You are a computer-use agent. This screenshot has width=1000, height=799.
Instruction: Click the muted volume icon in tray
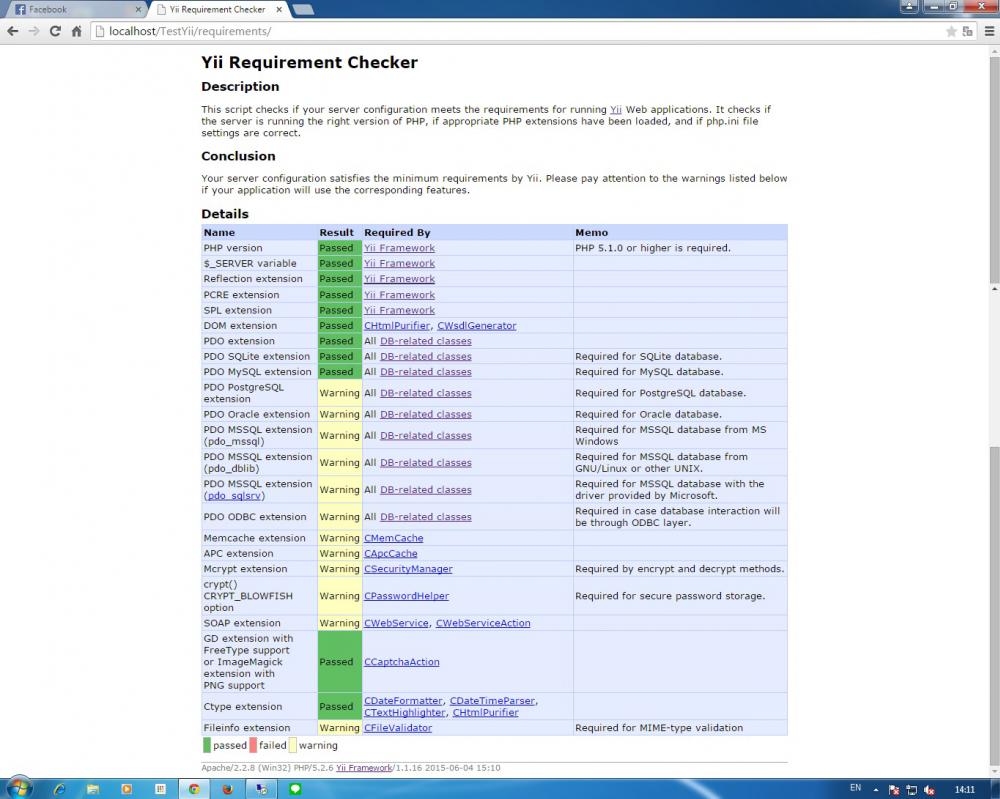pyautogui.click(x=929, y=790)
